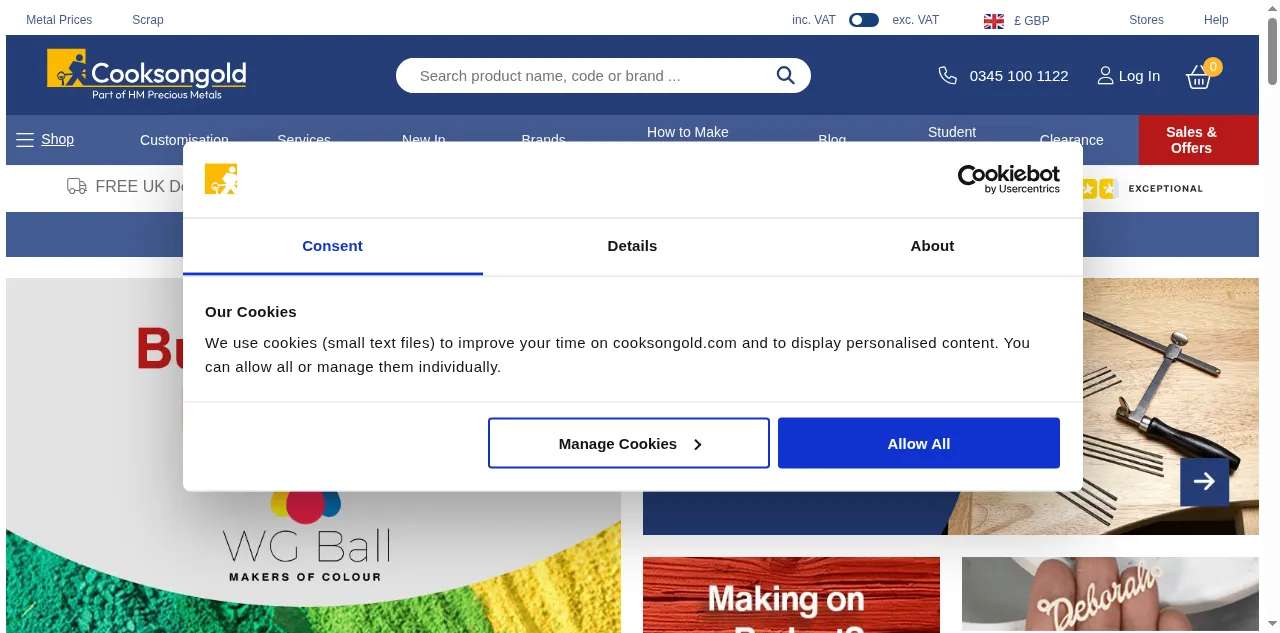Switch to the Details tab
Screen dimensions: 1280x633
(x=633, y=246)
